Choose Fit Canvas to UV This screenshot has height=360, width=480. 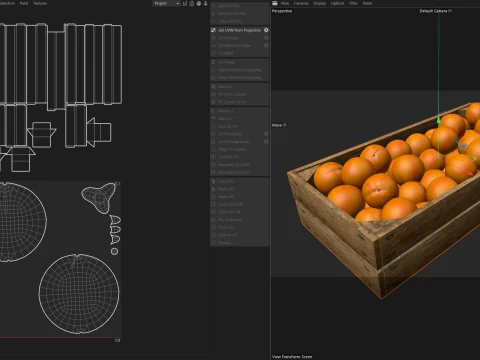(240, 102)
